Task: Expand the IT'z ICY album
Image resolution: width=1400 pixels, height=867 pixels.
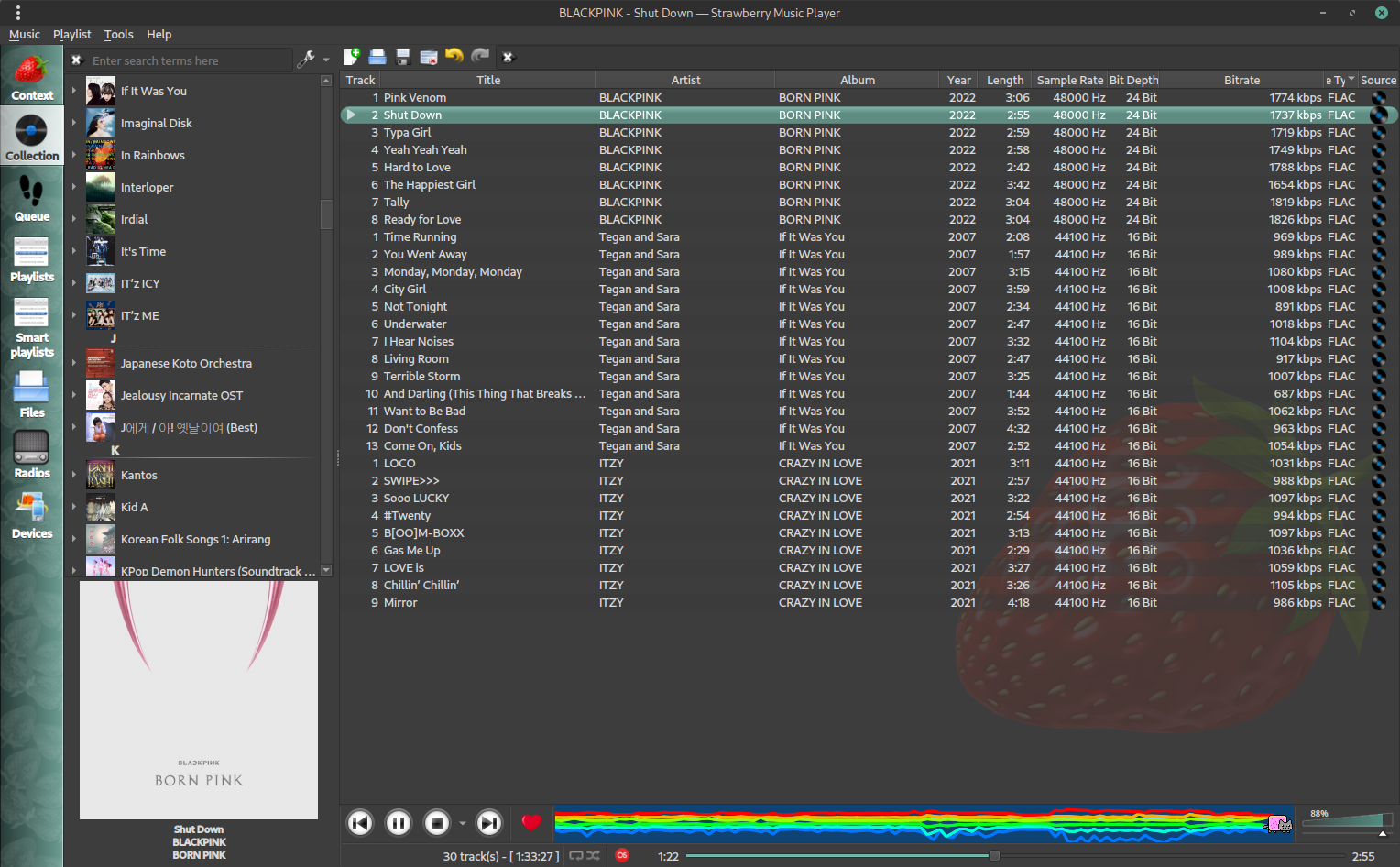Action: (74, 283)
